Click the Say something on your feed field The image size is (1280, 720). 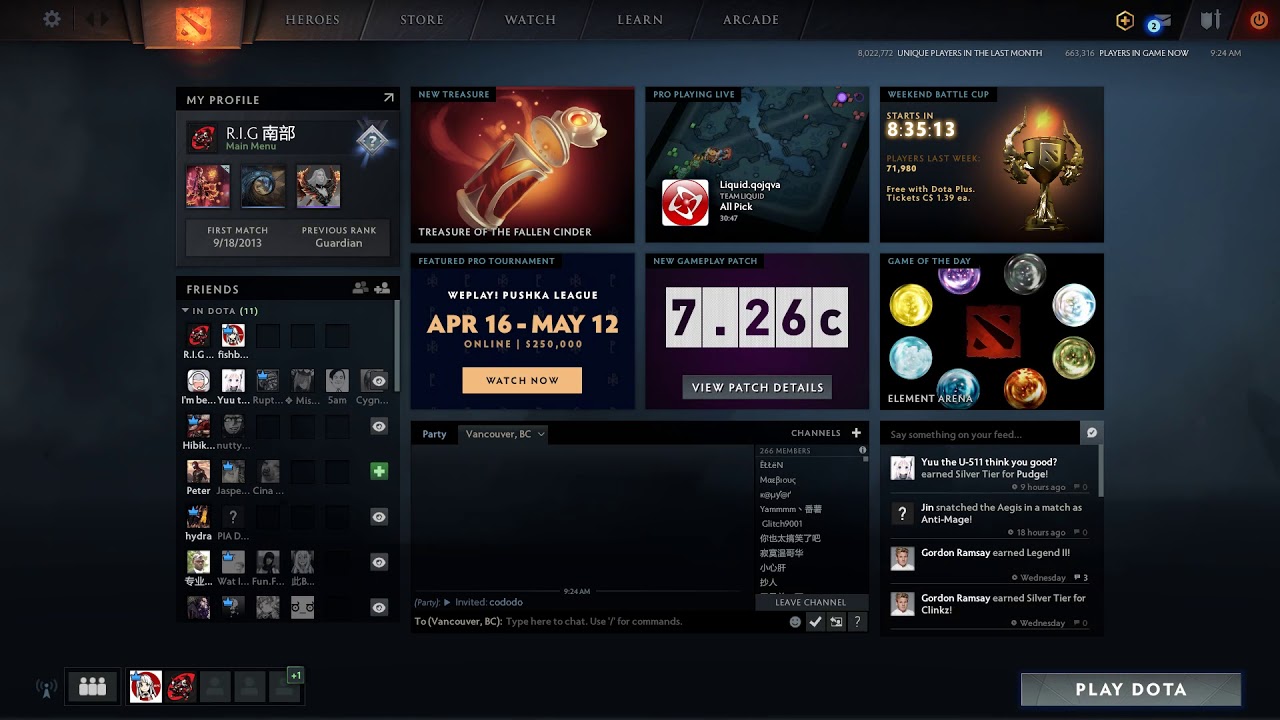(x=980, y=434)
